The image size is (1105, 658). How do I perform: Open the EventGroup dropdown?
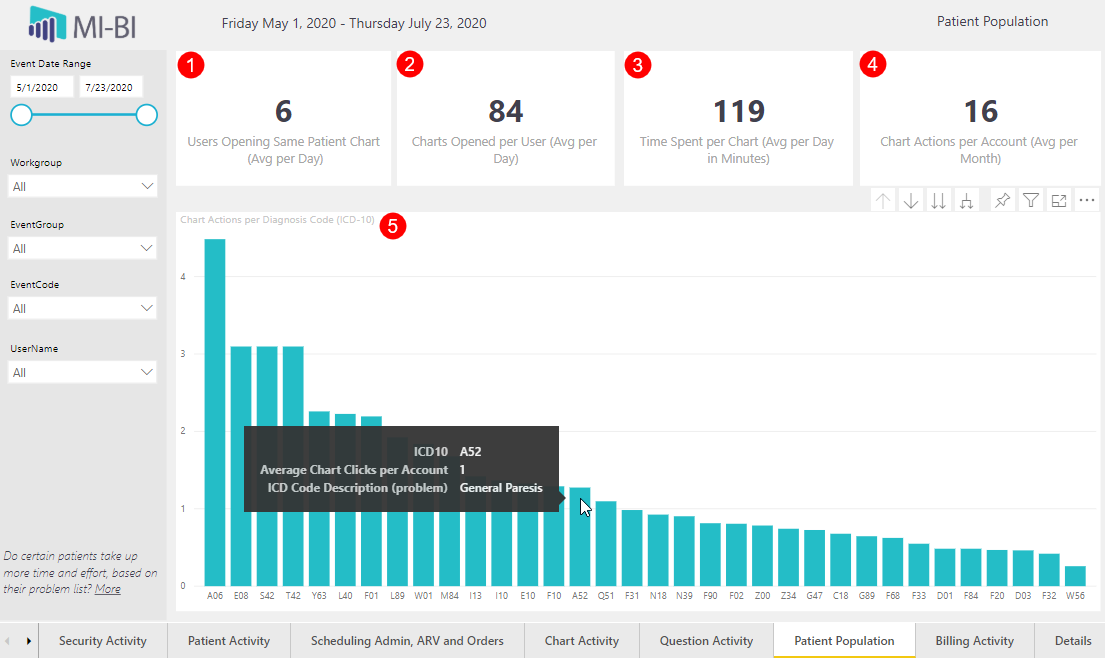tap(83, 248)
